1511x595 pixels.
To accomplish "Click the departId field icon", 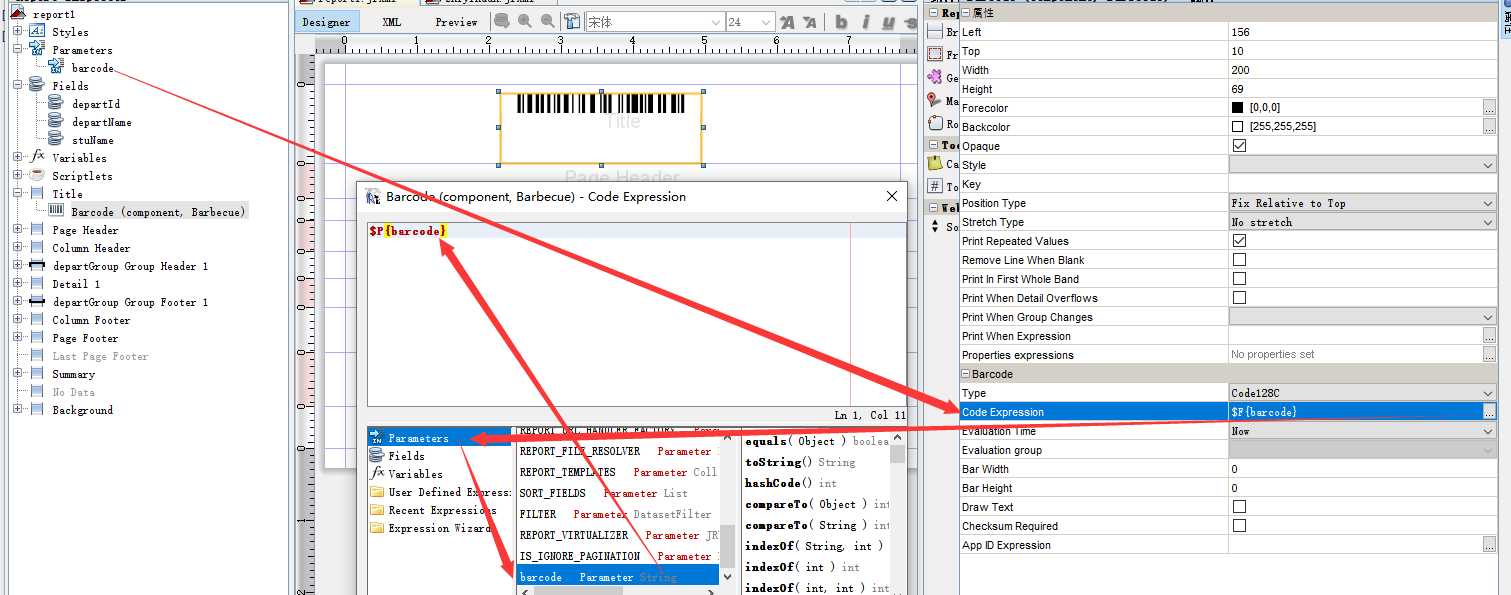I will (x=56, y=104).
